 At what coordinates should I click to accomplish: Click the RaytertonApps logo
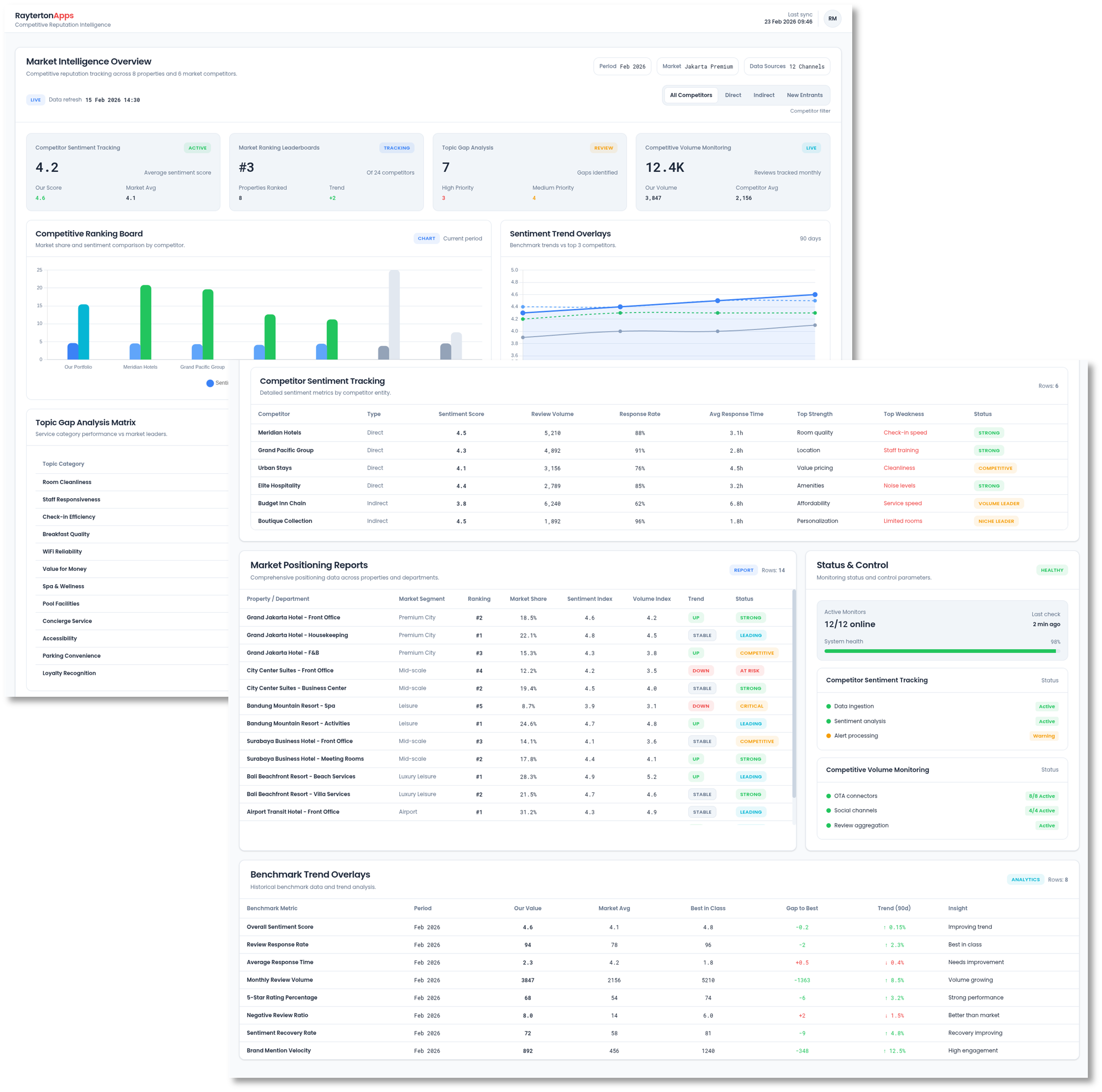[44, 16]
